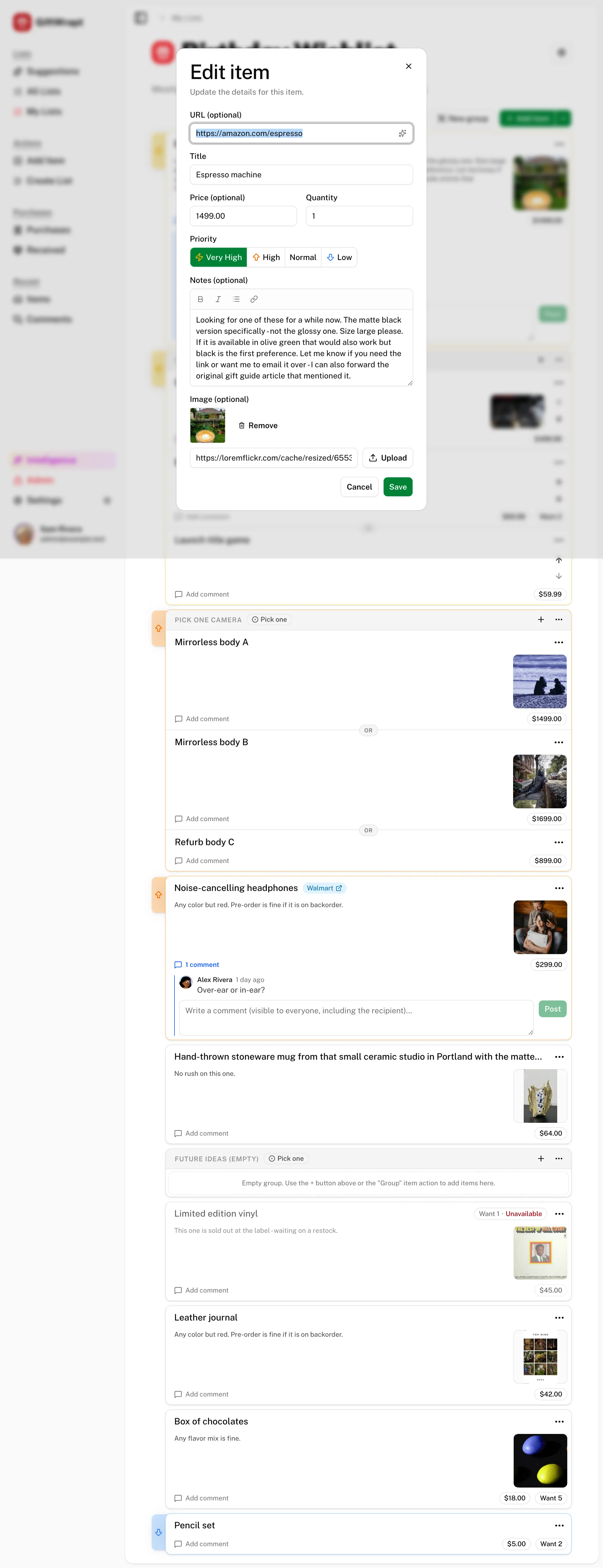
Task: Insert a bulleted list in the notes
Action: [x=236, y=299]
